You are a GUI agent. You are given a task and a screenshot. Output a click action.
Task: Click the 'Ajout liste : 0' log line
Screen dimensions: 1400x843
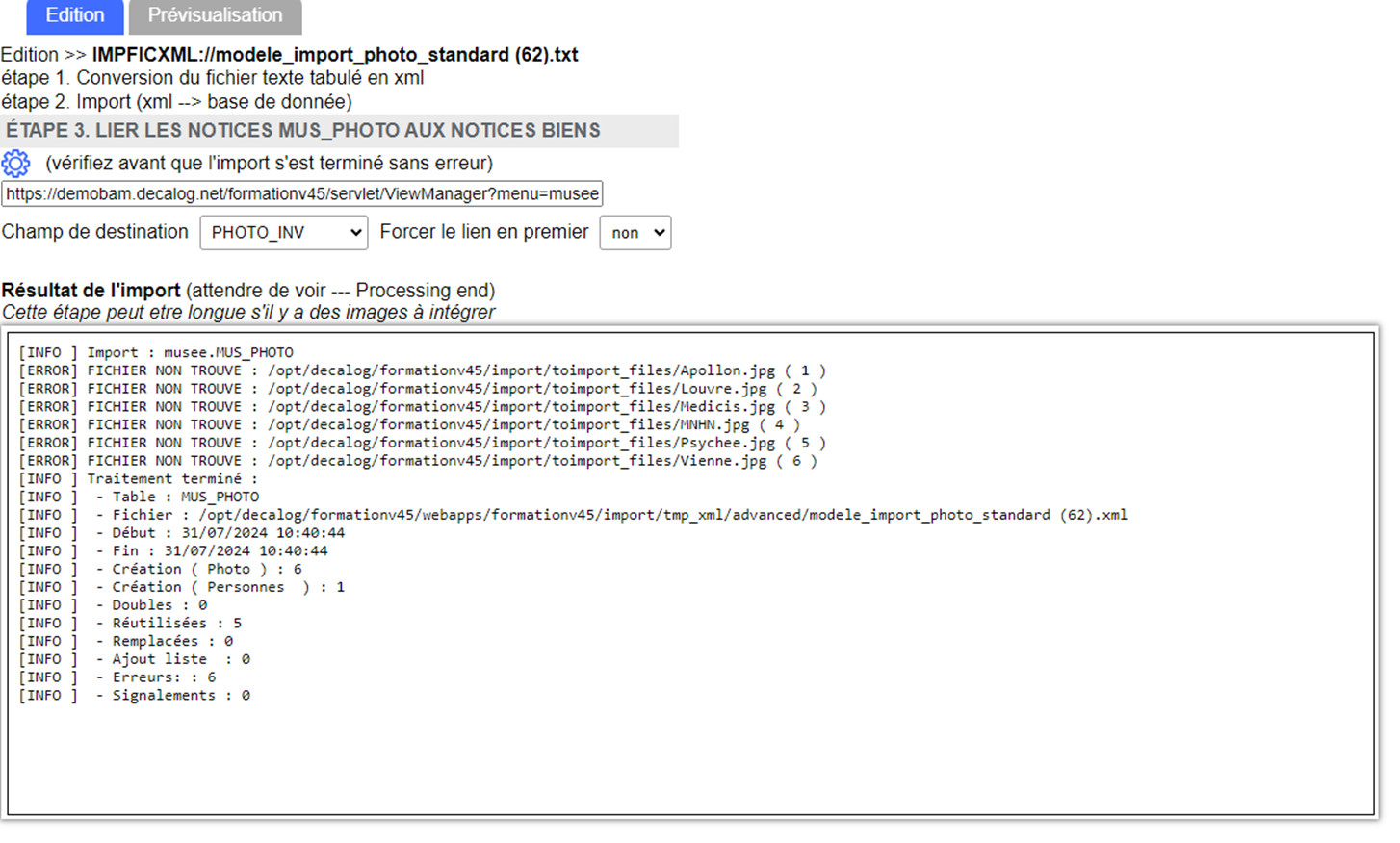pos(135,659)
